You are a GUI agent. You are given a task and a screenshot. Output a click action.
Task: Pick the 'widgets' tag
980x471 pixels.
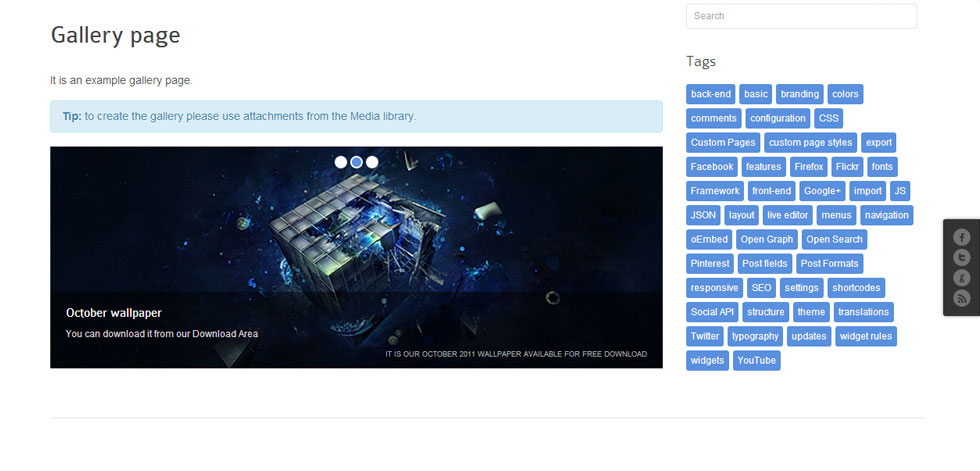[x=708, y=360]
